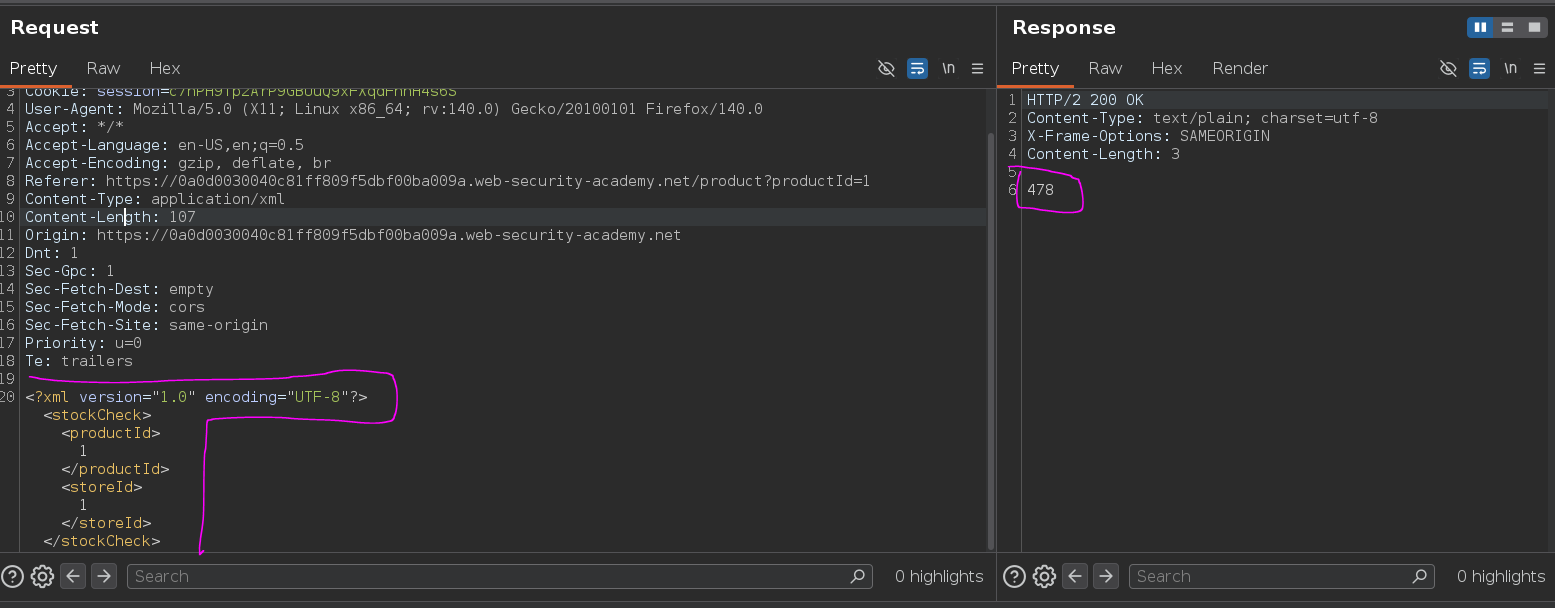Click the Accept-Language header line

pyautogui.click(x=164, y=145)
